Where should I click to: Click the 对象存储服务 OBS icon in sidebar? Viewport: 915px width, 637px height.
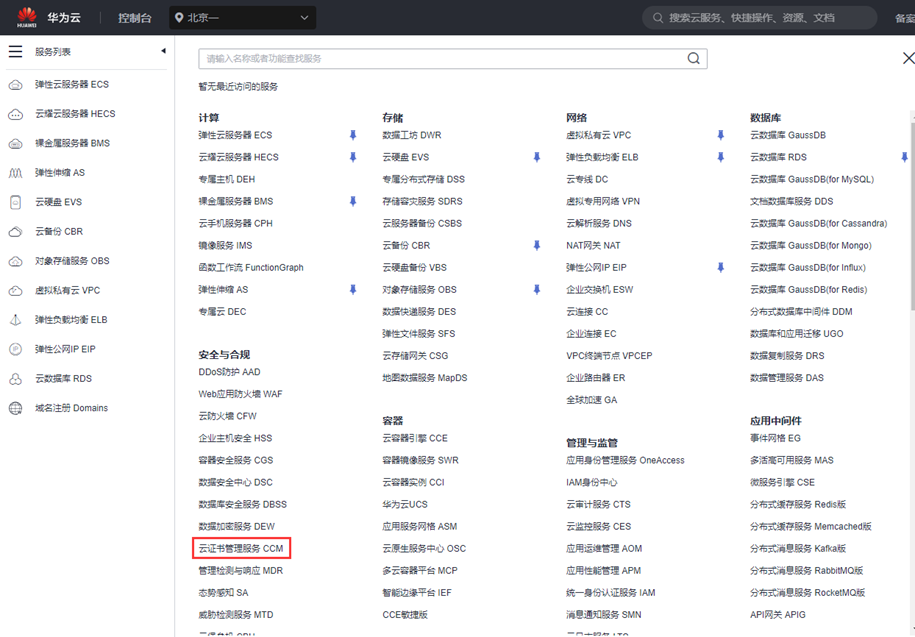pos(16,261)
